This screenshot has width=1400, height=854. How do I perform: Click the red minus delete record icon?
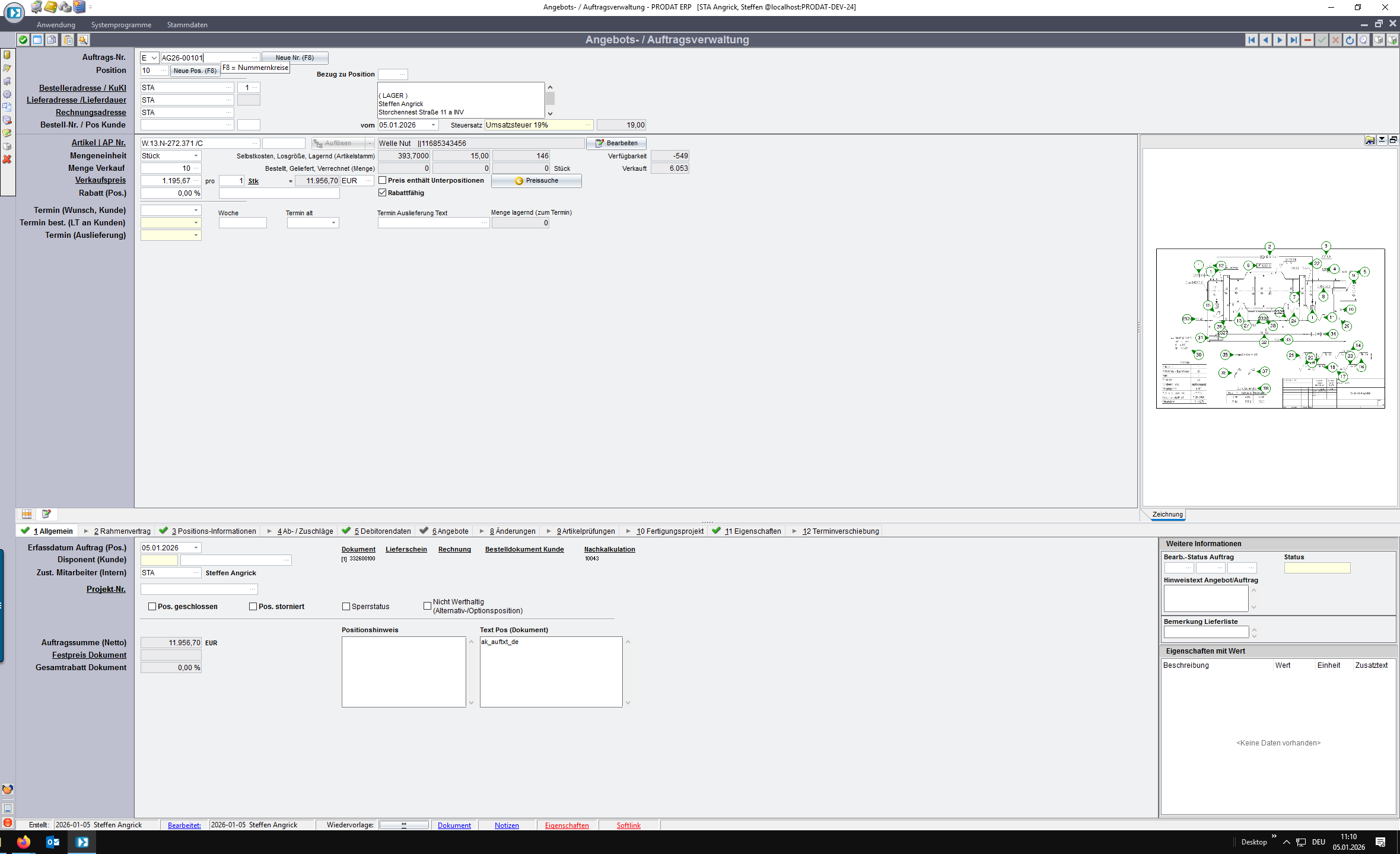1307,40
